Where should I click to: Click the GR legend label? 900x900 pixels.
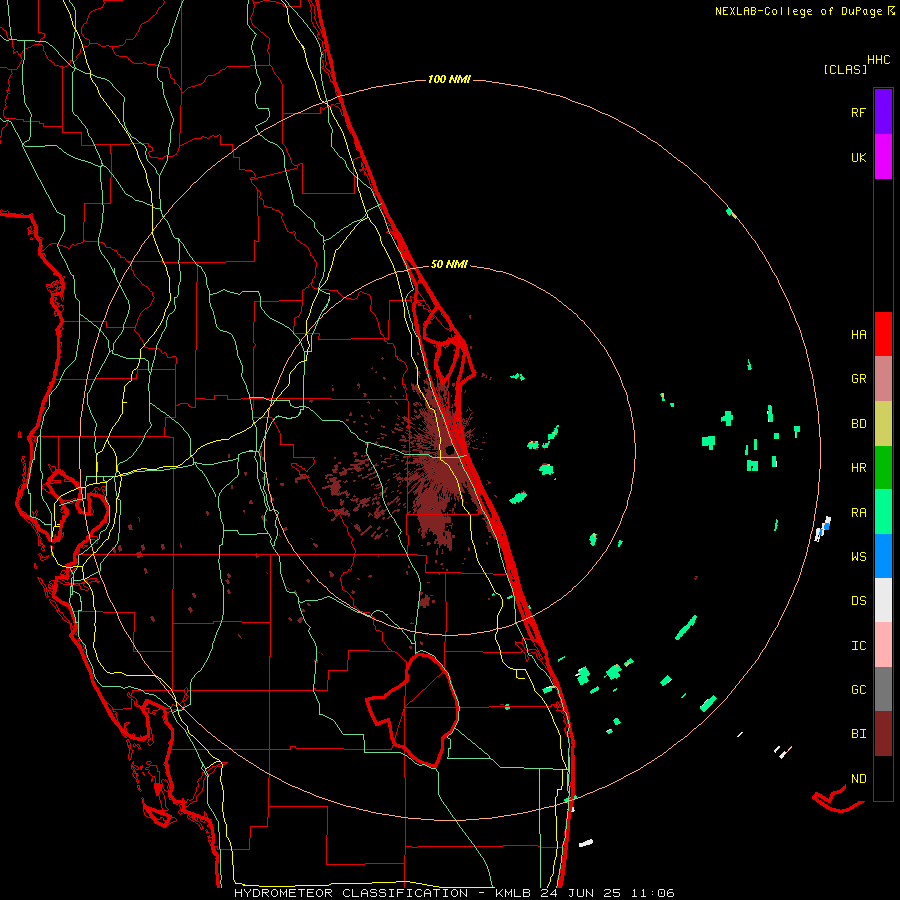[858, 379]
